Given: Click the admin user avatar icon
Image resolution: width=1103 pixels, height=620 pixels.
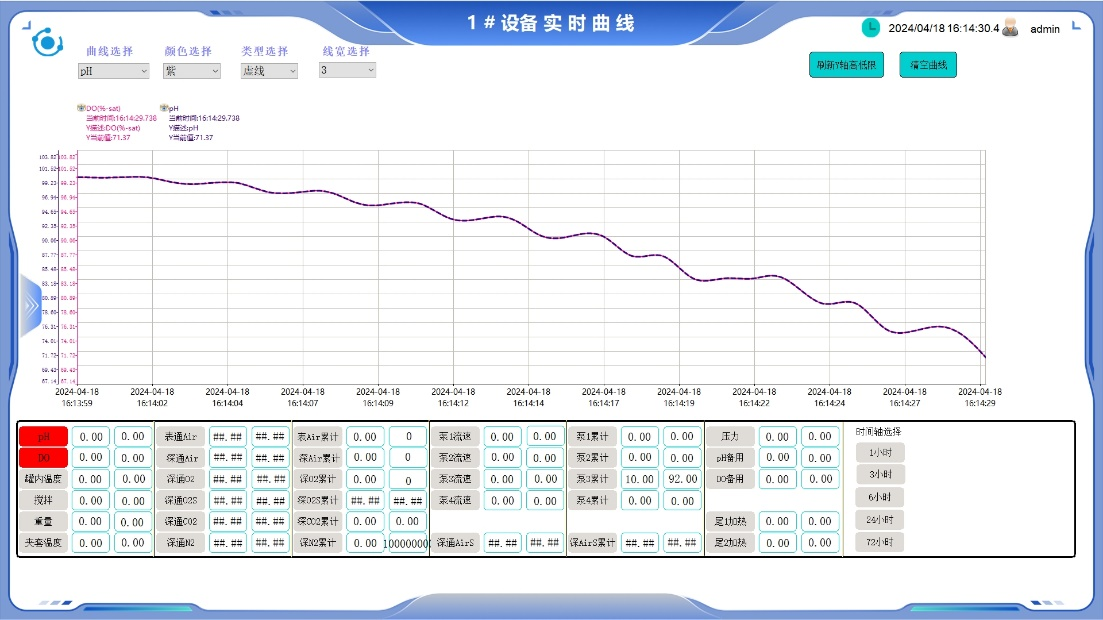Looking at the screenshot, I should [1011, 28].
